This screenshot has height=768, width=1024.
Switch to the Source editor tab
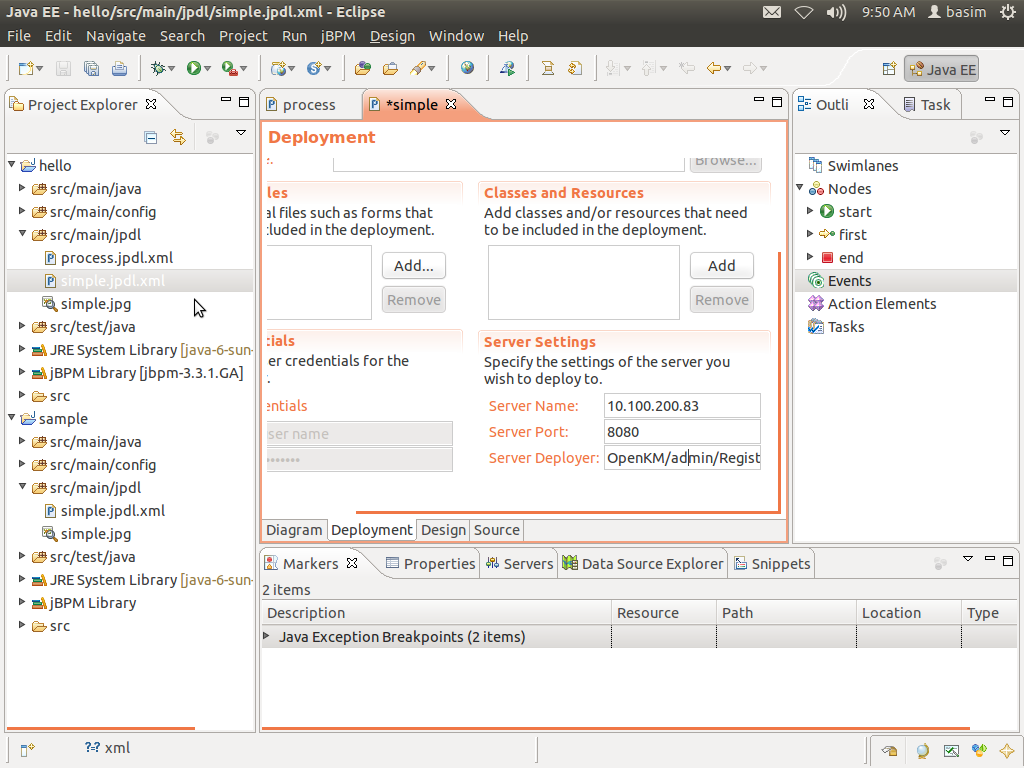(x=496, y=530)
